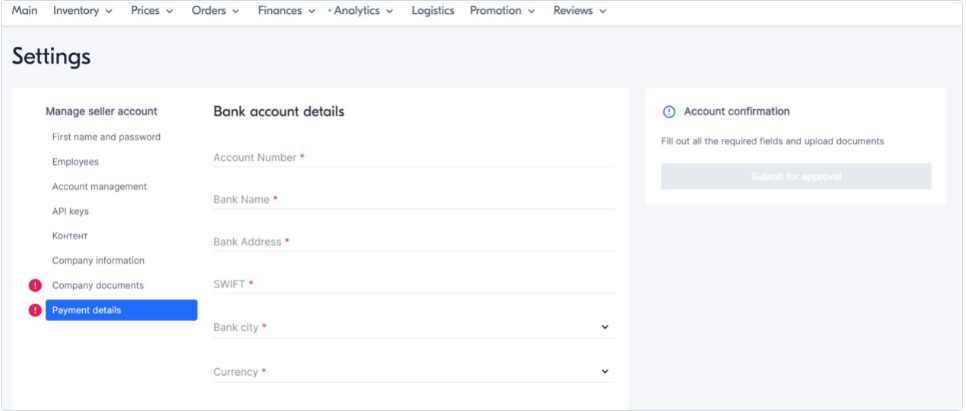This screenshot has height=411, width=966.
Task: Click into the Bank Name field
Action: click(x=413, y=200)
